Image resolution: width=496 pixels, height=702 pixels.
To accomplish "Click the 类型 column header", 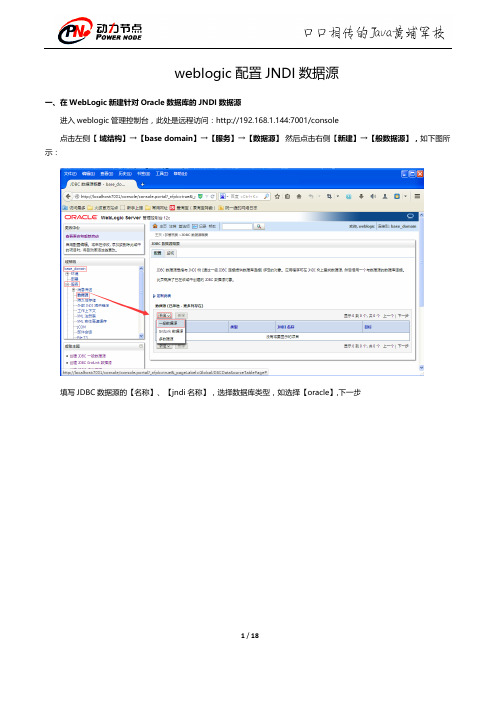I will tap(234, 327).
